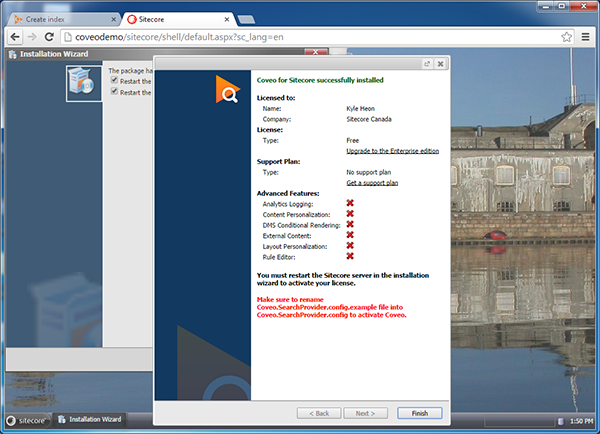This screenshot has height=434, width=600.
Task: Click the Rule Editor red X icon
Action: point(350,256)
